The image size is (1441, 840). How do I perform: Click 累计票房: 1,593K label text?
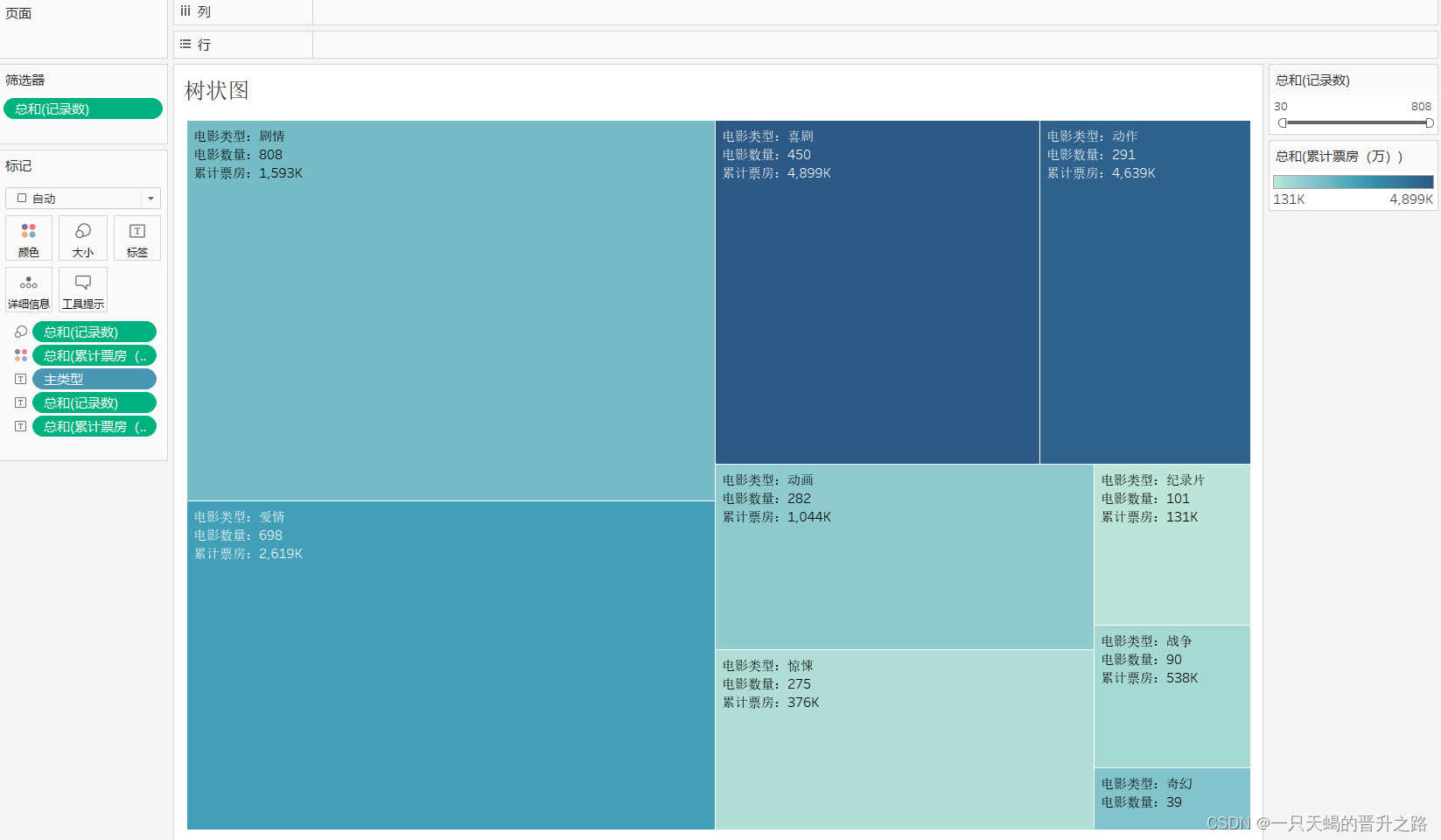(248, 173)
